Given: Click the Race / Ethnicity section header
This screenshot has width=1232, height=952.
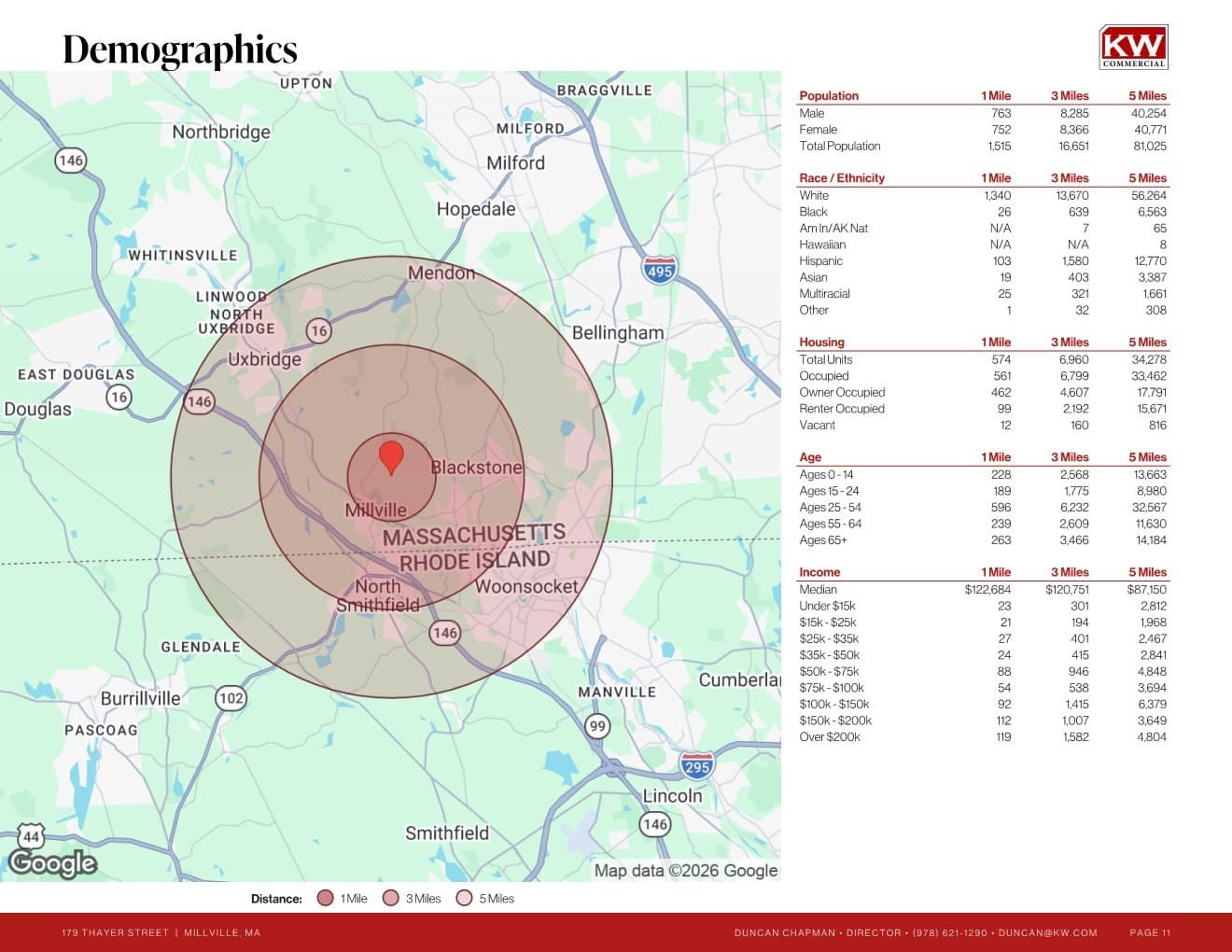Looking at the screenshot, I should (x=842, y=178).
